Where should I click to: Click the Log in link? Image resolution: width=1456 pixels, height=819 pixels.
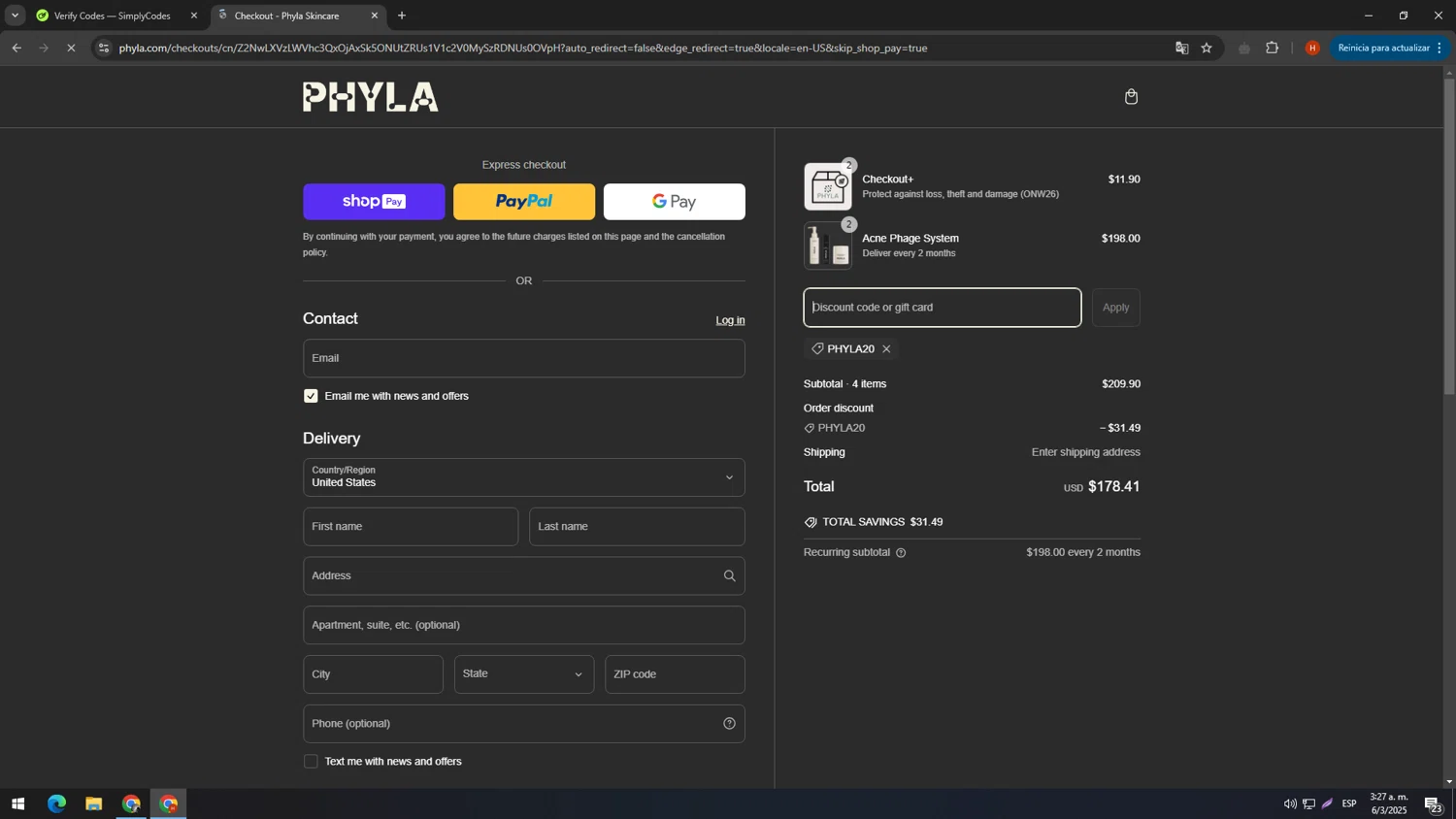[730, 320]
